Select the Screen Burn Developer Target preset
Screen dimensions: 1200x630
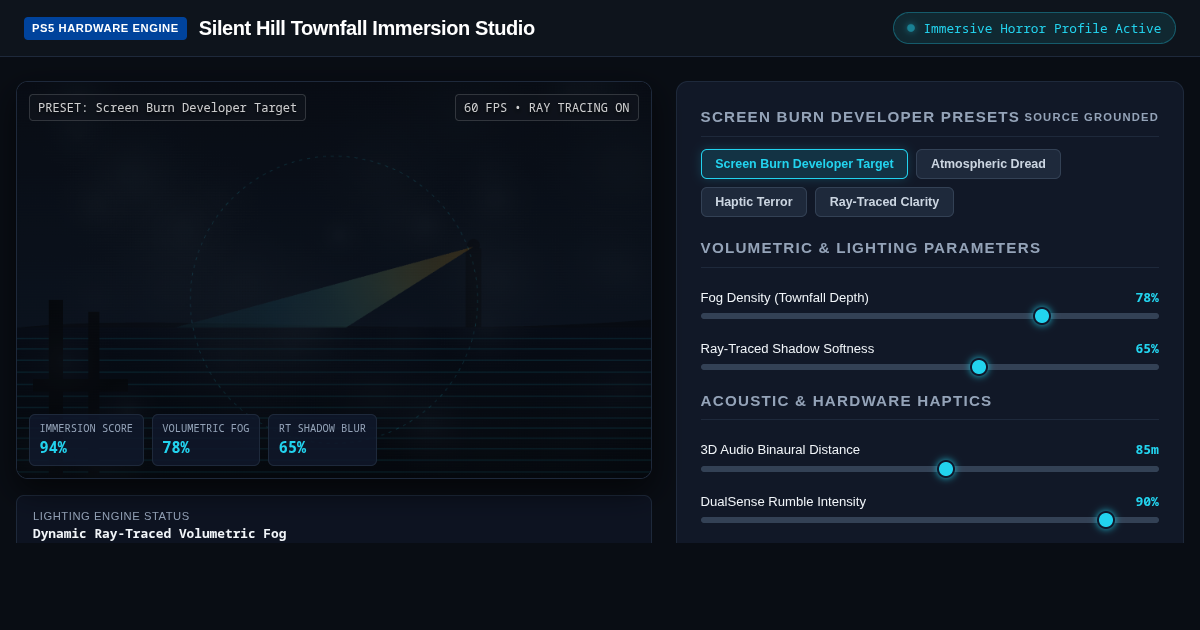click(x=804, y=164)
